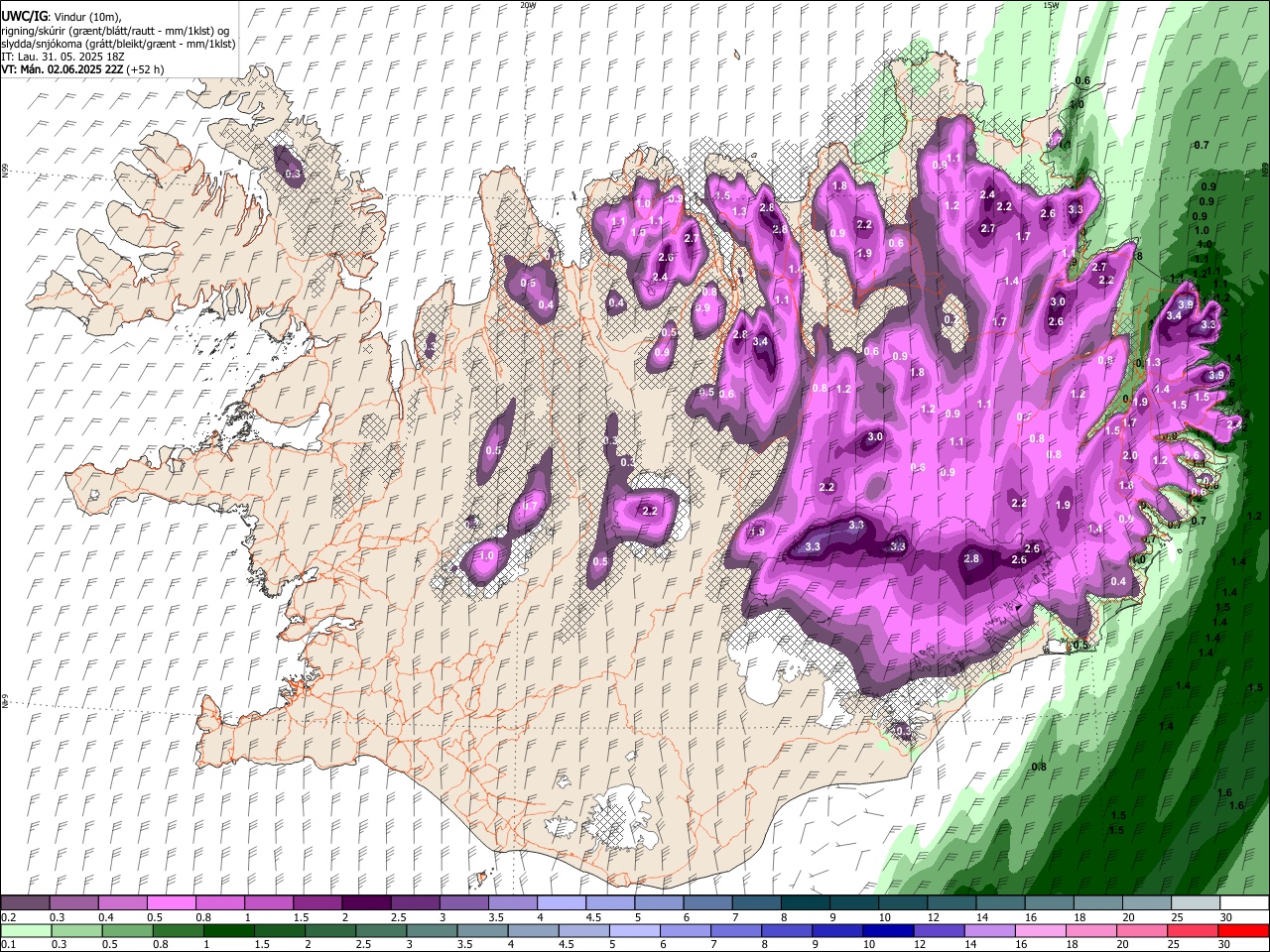The height and width of the screenshot is (952, 1270).
Task: Select the upper legend swatch starting at 2.5
Action: [x=415, y=903]
